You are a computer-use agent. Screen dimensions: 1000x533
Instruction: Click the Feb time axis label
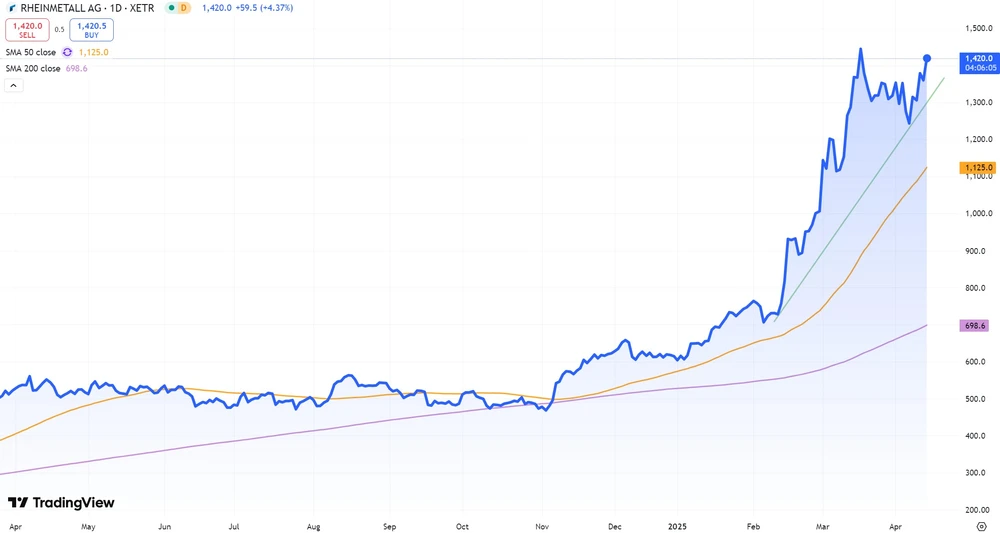tap(754, 527)
